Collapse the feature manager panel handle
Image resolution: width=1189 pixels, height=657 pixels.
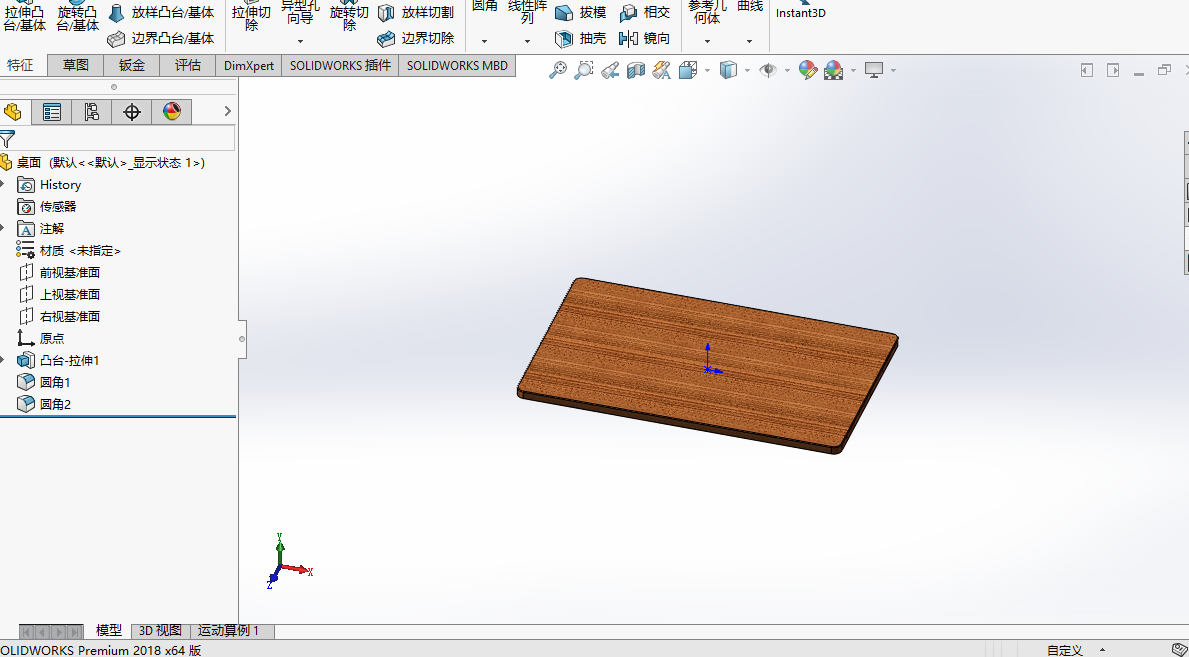(242, 339)
